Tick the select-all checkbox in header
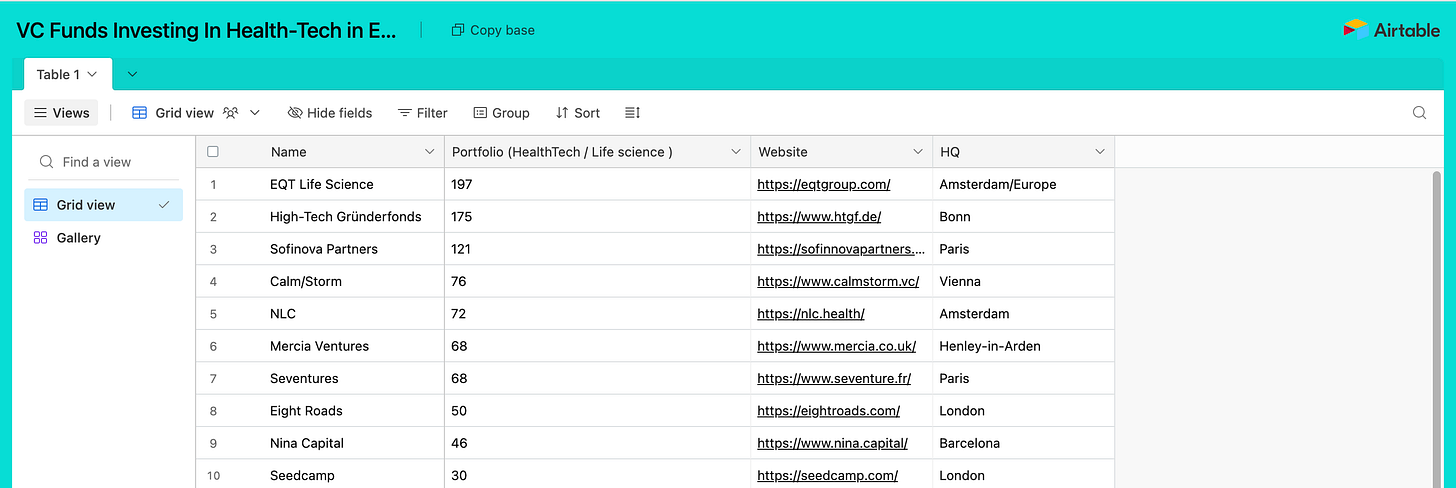 [x=213, y=152]
